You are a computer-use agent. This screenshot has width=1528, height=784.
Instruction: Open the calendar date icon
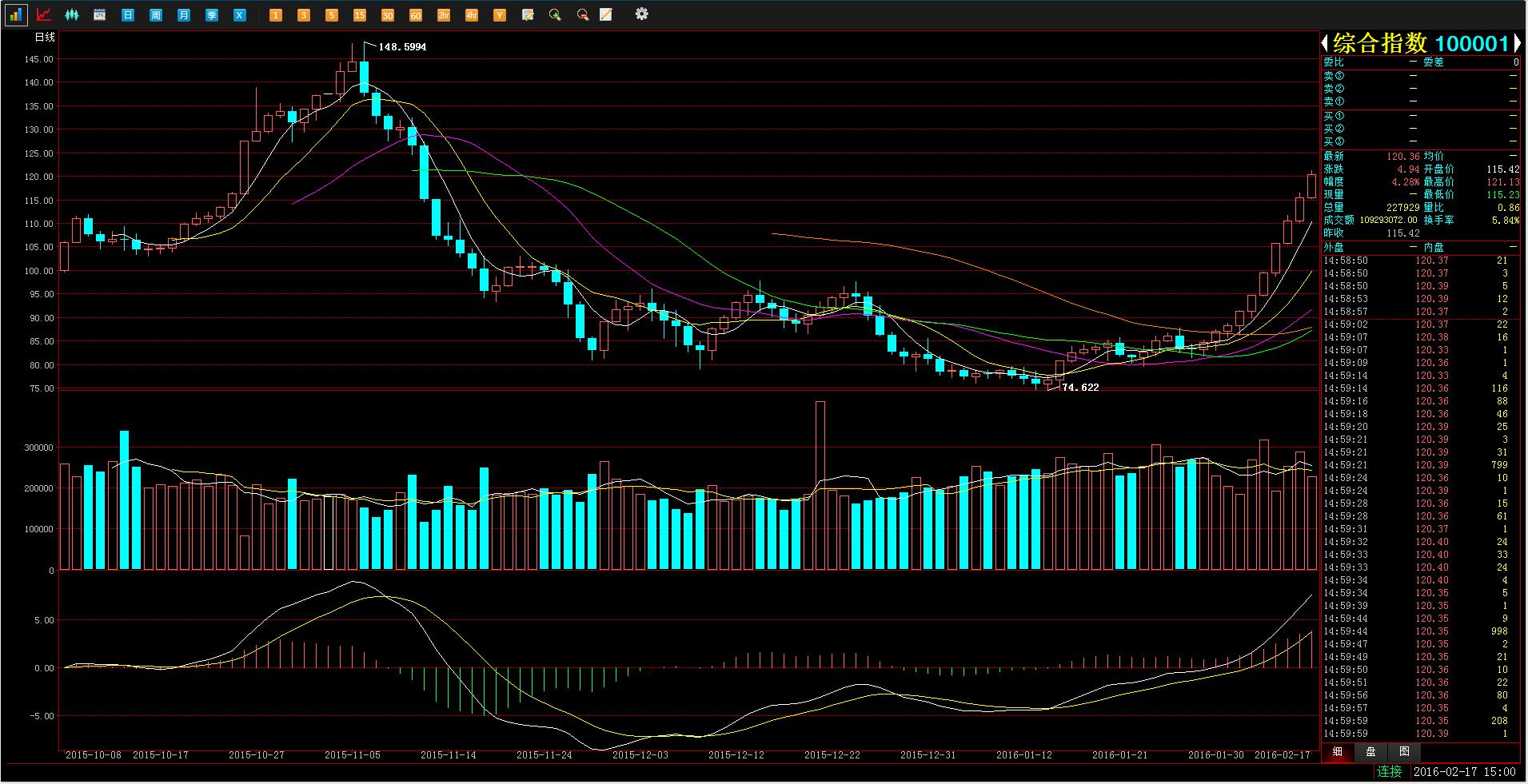coord(100,14)
